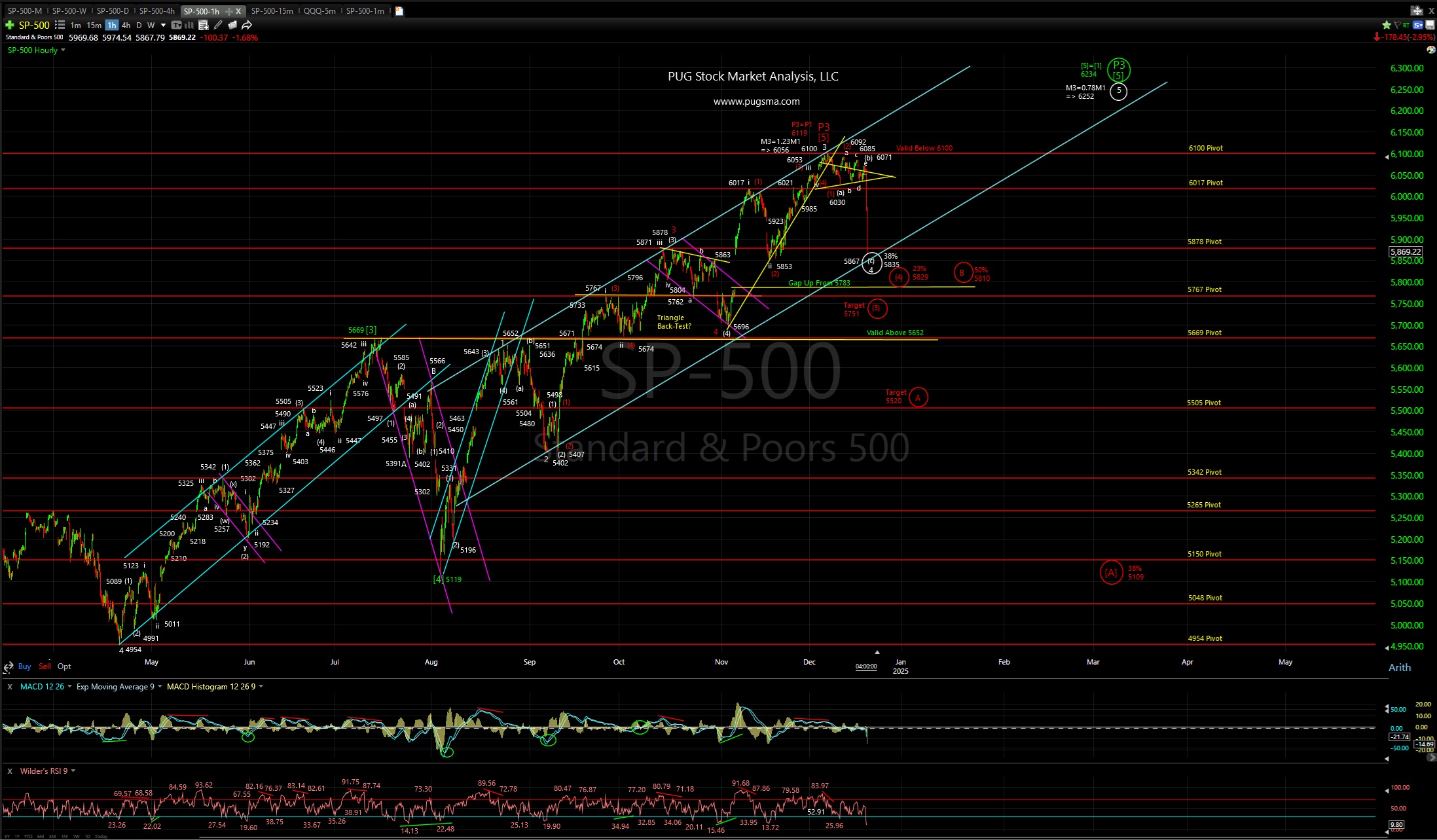Viewport: 1437px width, 840px height.
Task: Click the save floppy disk icon
Action: click(x=1430, y=25)
